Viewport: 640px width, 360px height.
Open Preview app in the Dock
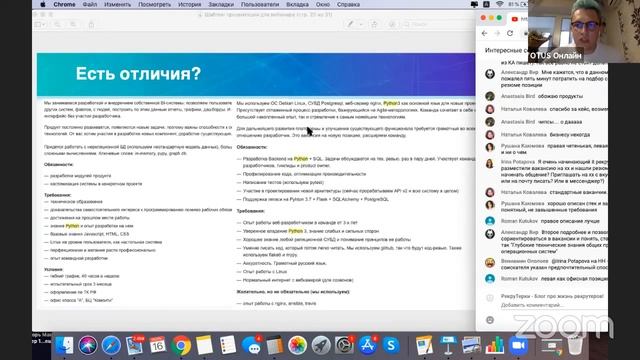click(x=471, y=345)
